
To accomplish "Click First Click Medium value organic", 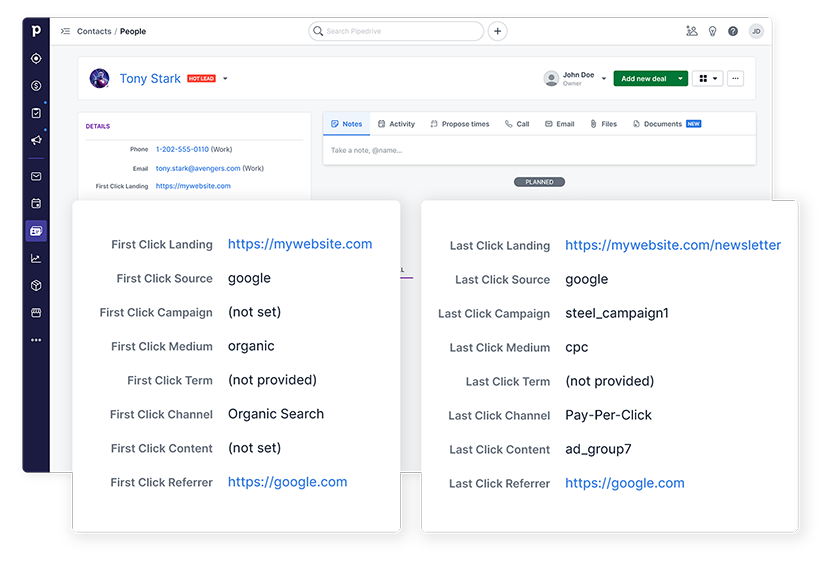I will pyautogui.click(x=251, y=346).
